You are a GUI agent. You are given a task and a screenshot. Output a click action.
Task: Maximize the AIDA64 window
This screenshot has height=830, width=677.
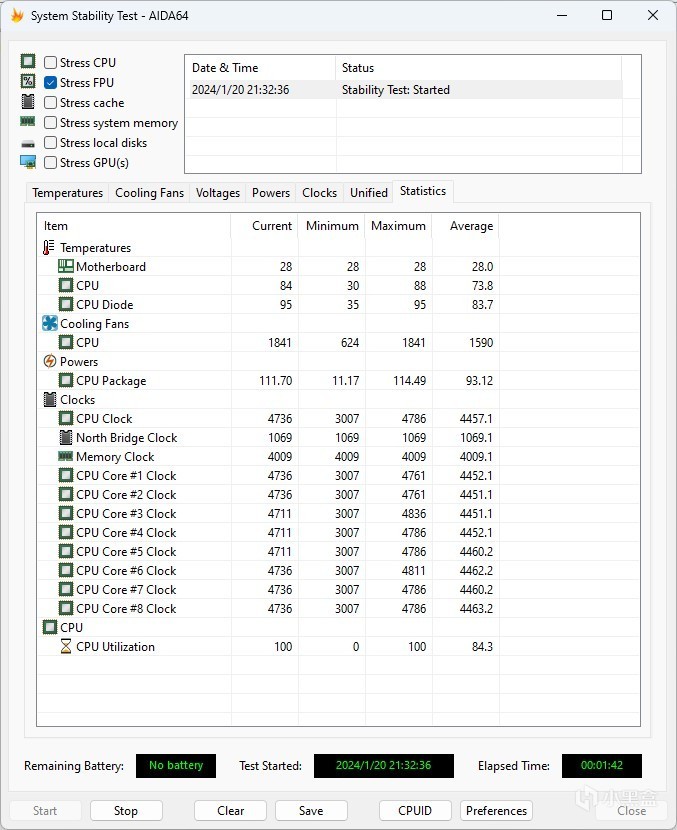[607, 15]
